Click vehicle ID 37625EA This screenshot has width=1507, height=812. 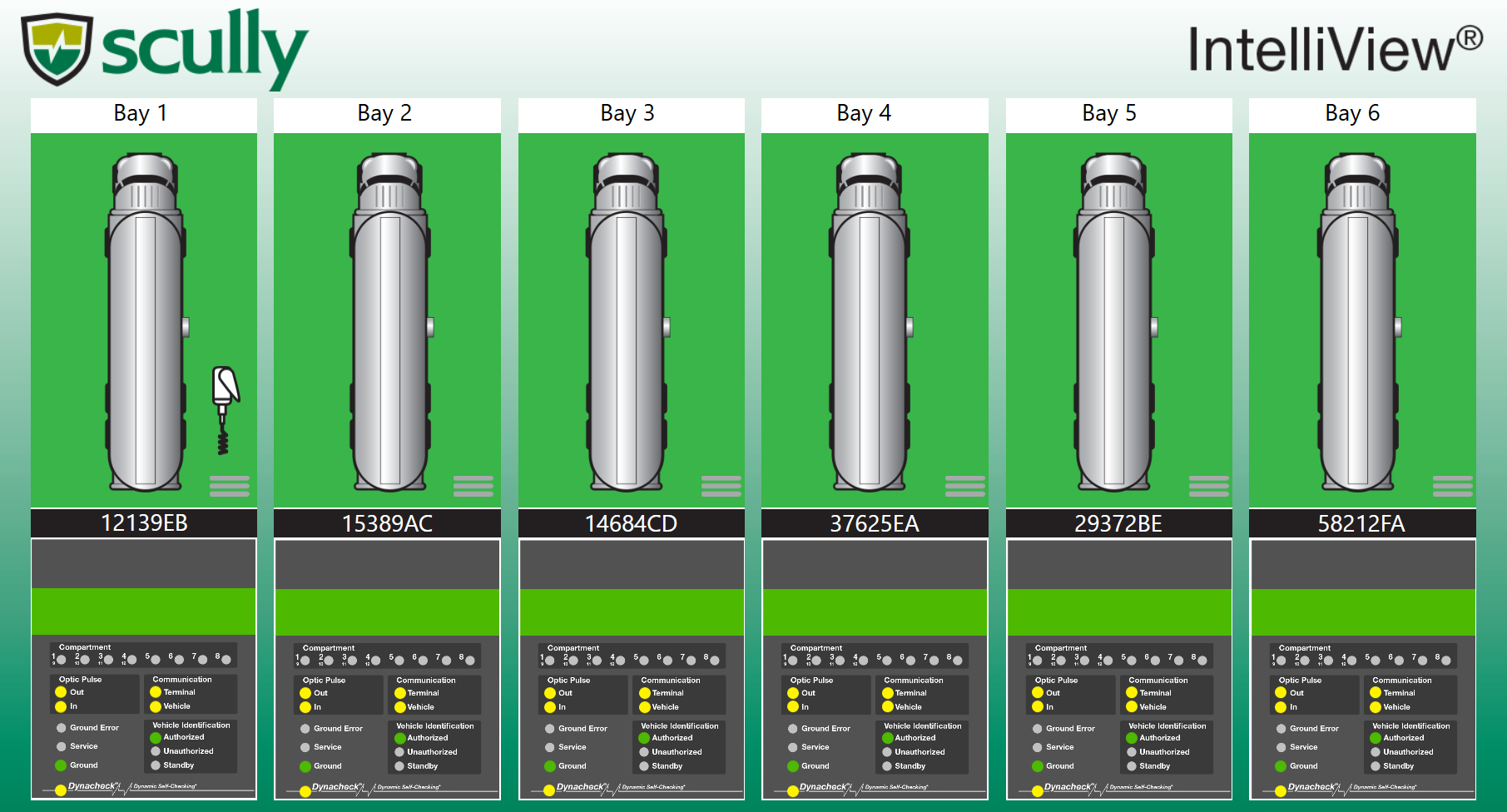(875, 523)
